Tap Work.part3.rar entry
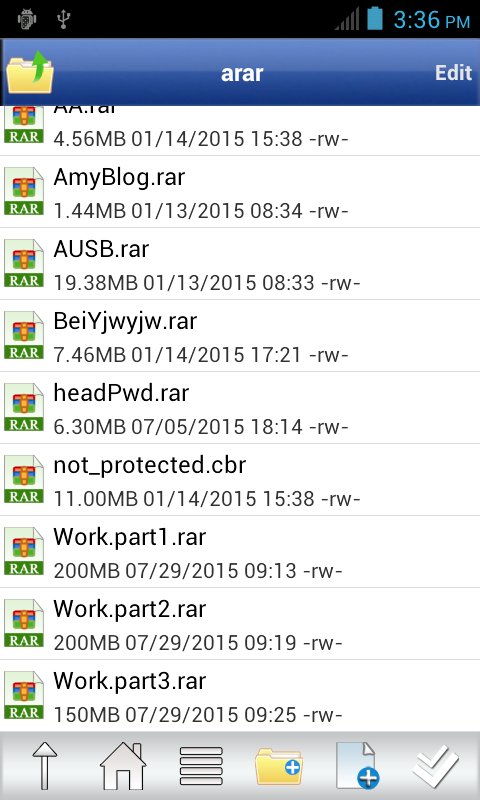The height and width of the screenshot is (800, 480). pyautogui.click(x=240, y=695)
